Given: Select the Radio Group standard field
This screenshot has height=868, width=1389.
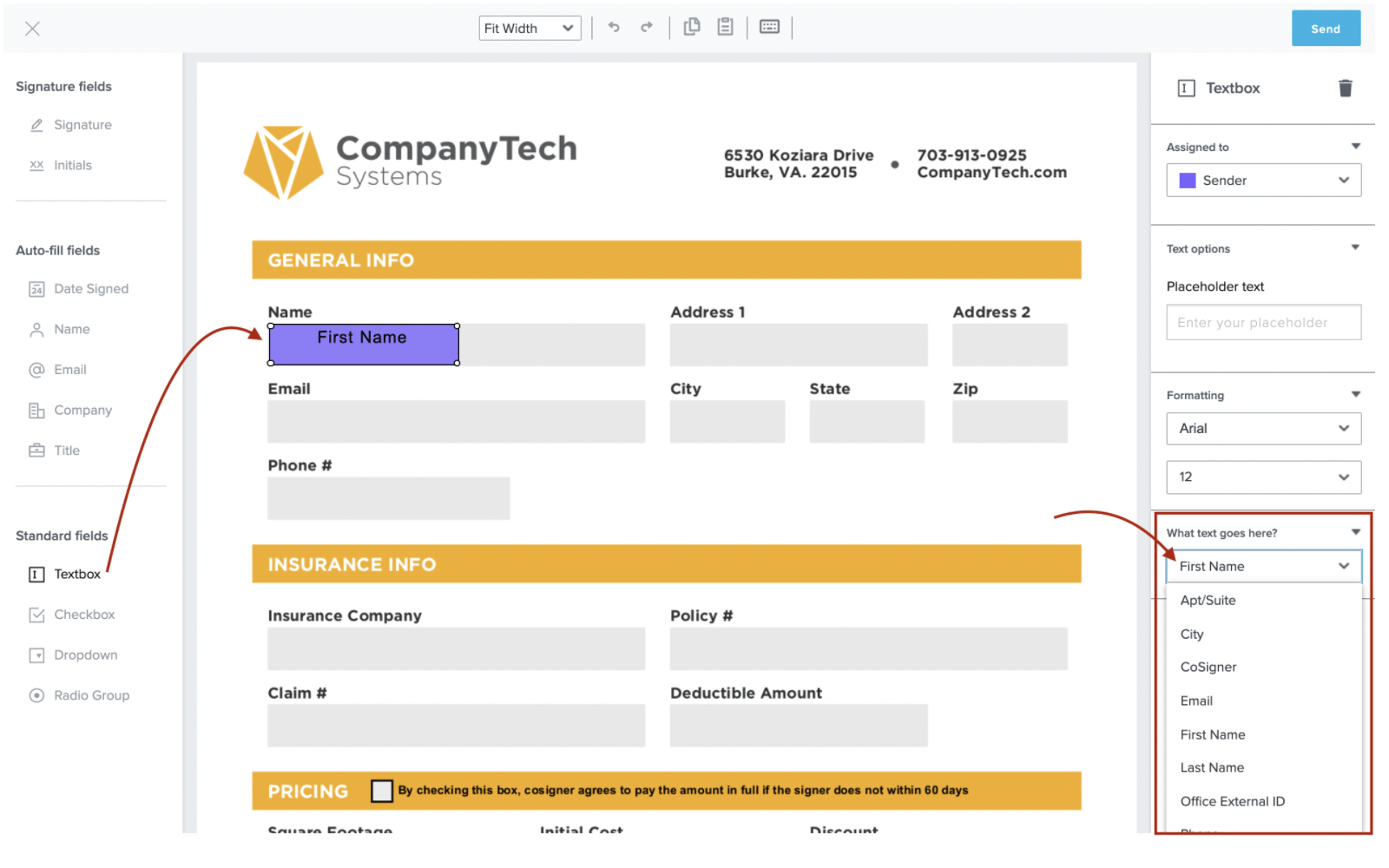Looking at the screenshot, I should pyautogui.click(x=90, y=694).
